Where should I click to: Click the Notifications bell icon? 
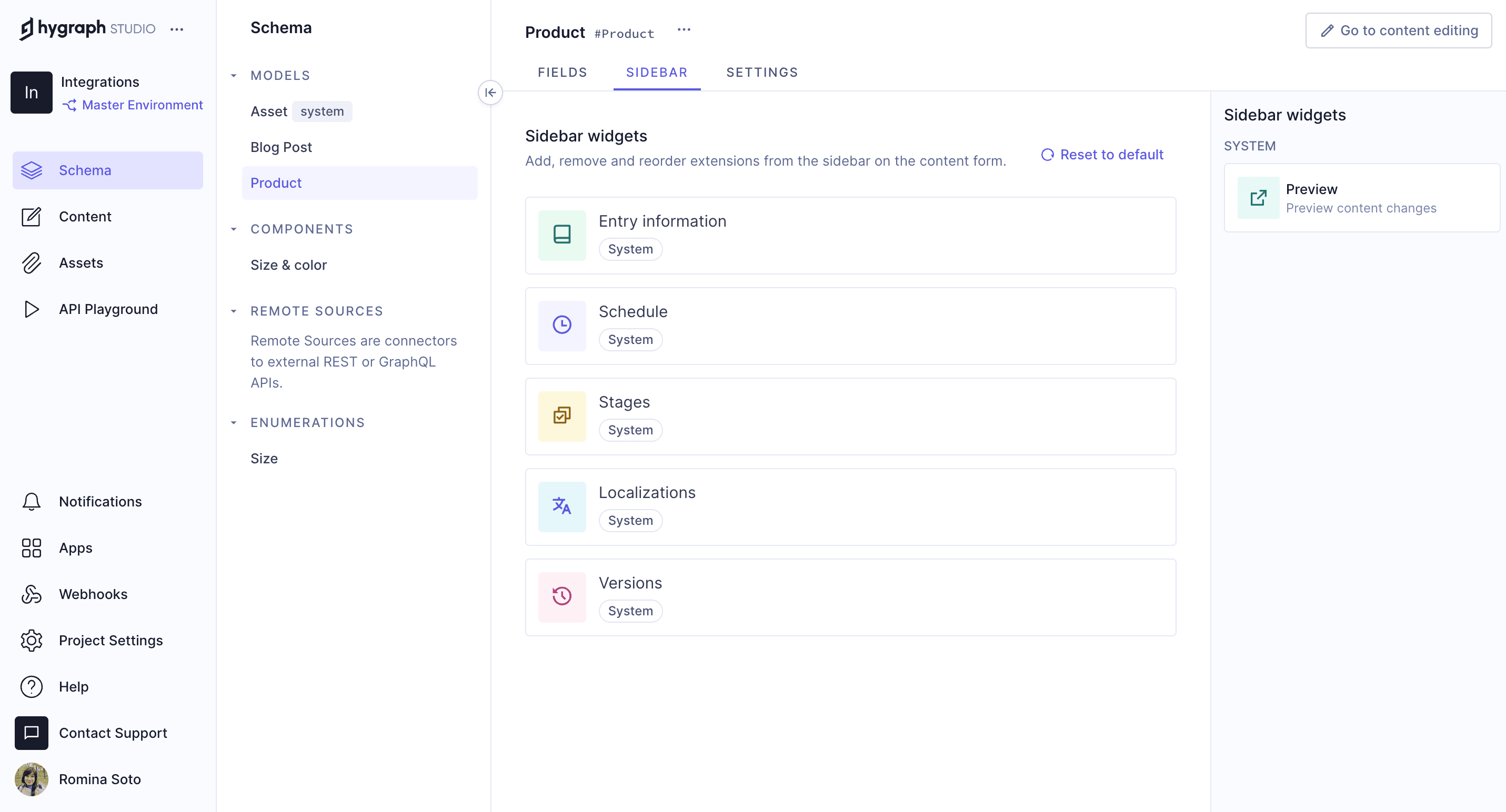pyautogui.click(x=31, y=501)
